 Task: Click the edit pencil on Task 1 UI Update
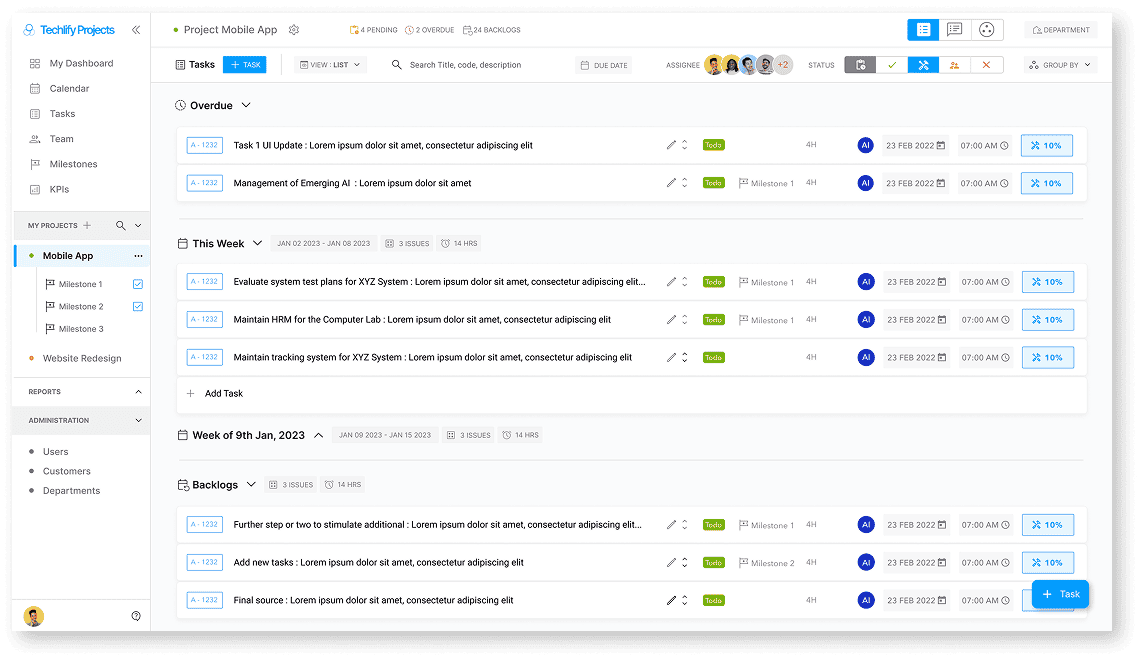(671, 145)
